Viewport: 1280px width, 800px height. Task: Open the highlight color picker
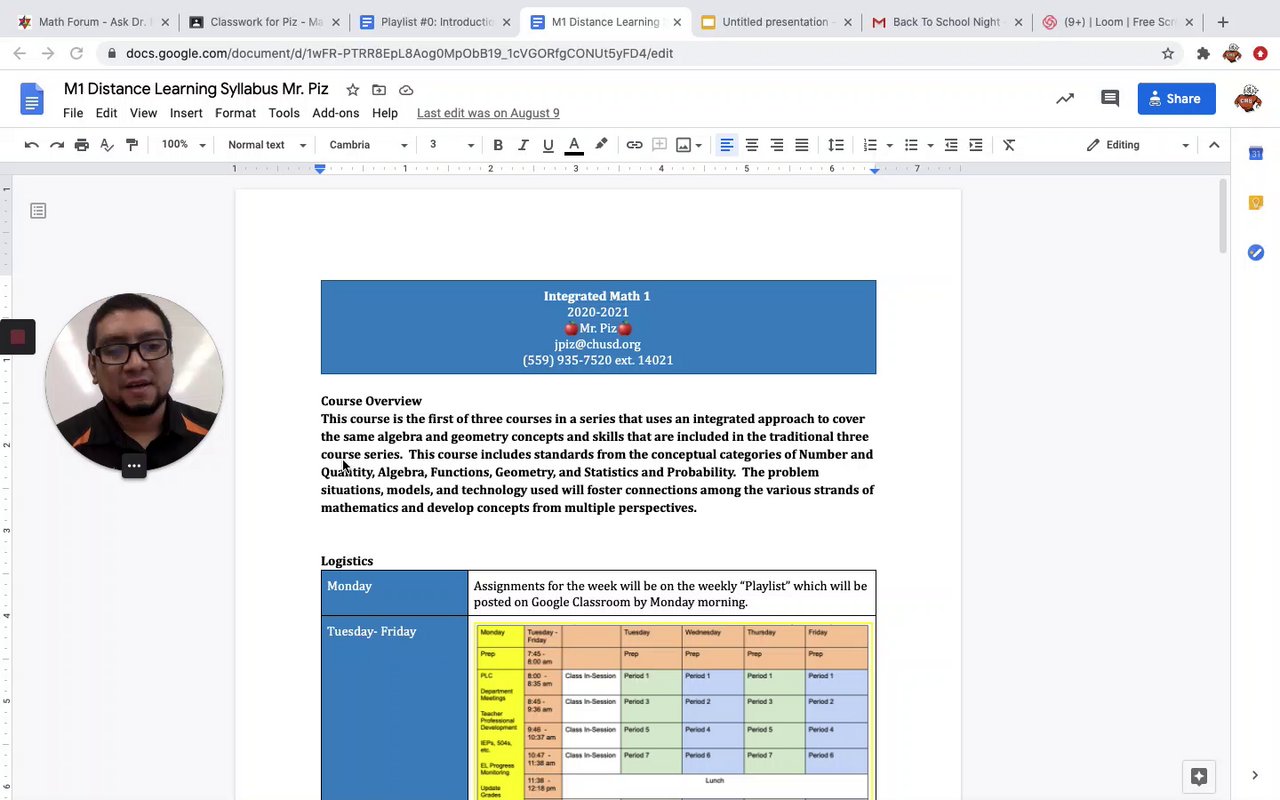click(601, 145)
